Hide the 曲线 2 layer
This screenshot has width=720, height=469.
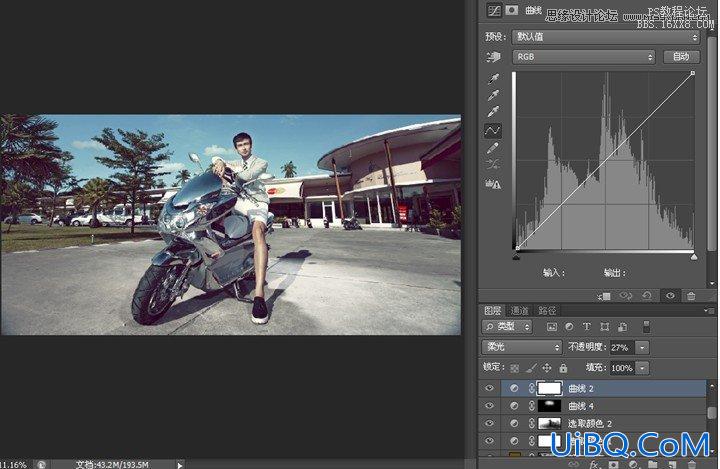click(489, 388)
